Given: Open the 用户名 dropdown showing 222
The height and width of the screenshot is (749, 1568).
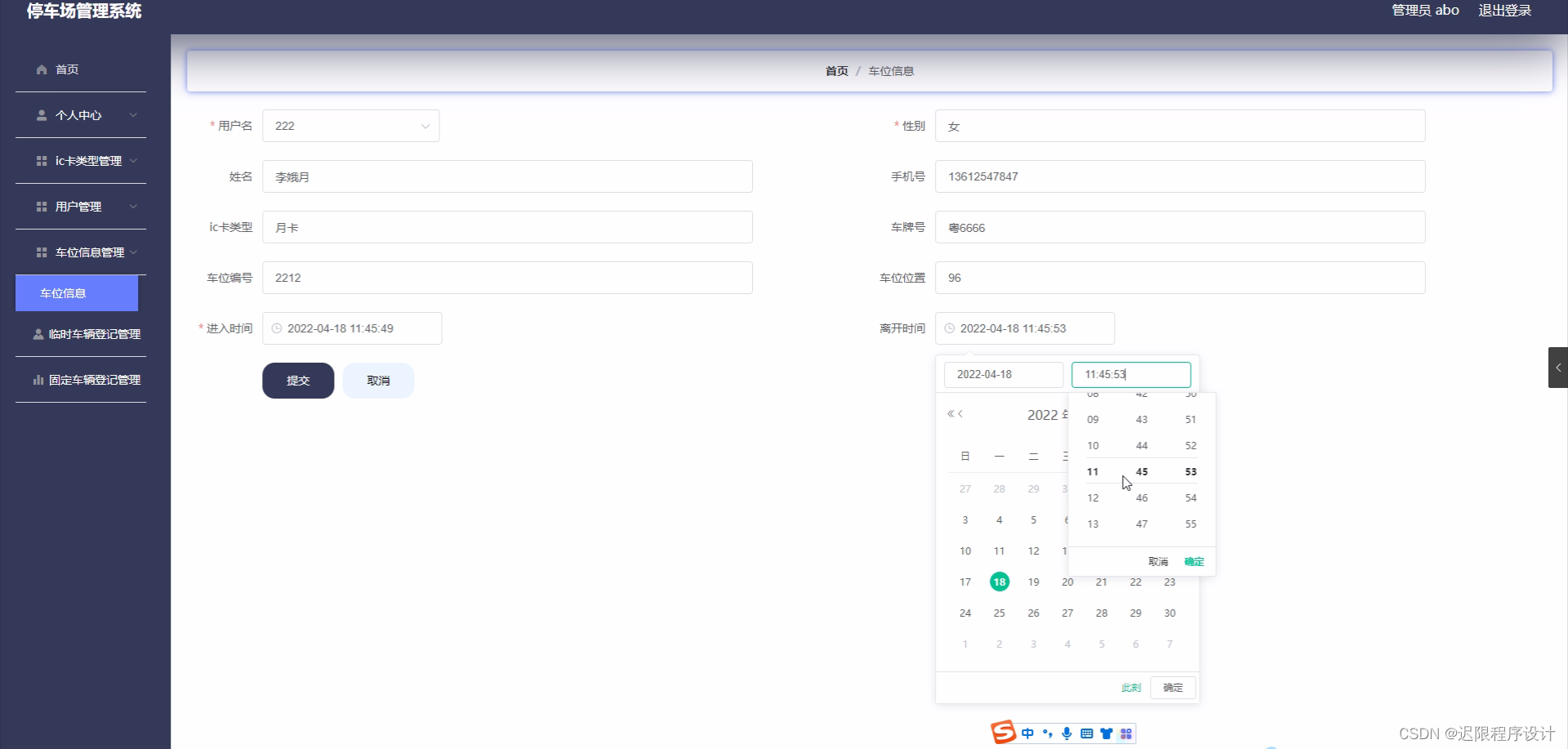Looking at the screenshot, I should pyautogui.click(x=351, y=126).
